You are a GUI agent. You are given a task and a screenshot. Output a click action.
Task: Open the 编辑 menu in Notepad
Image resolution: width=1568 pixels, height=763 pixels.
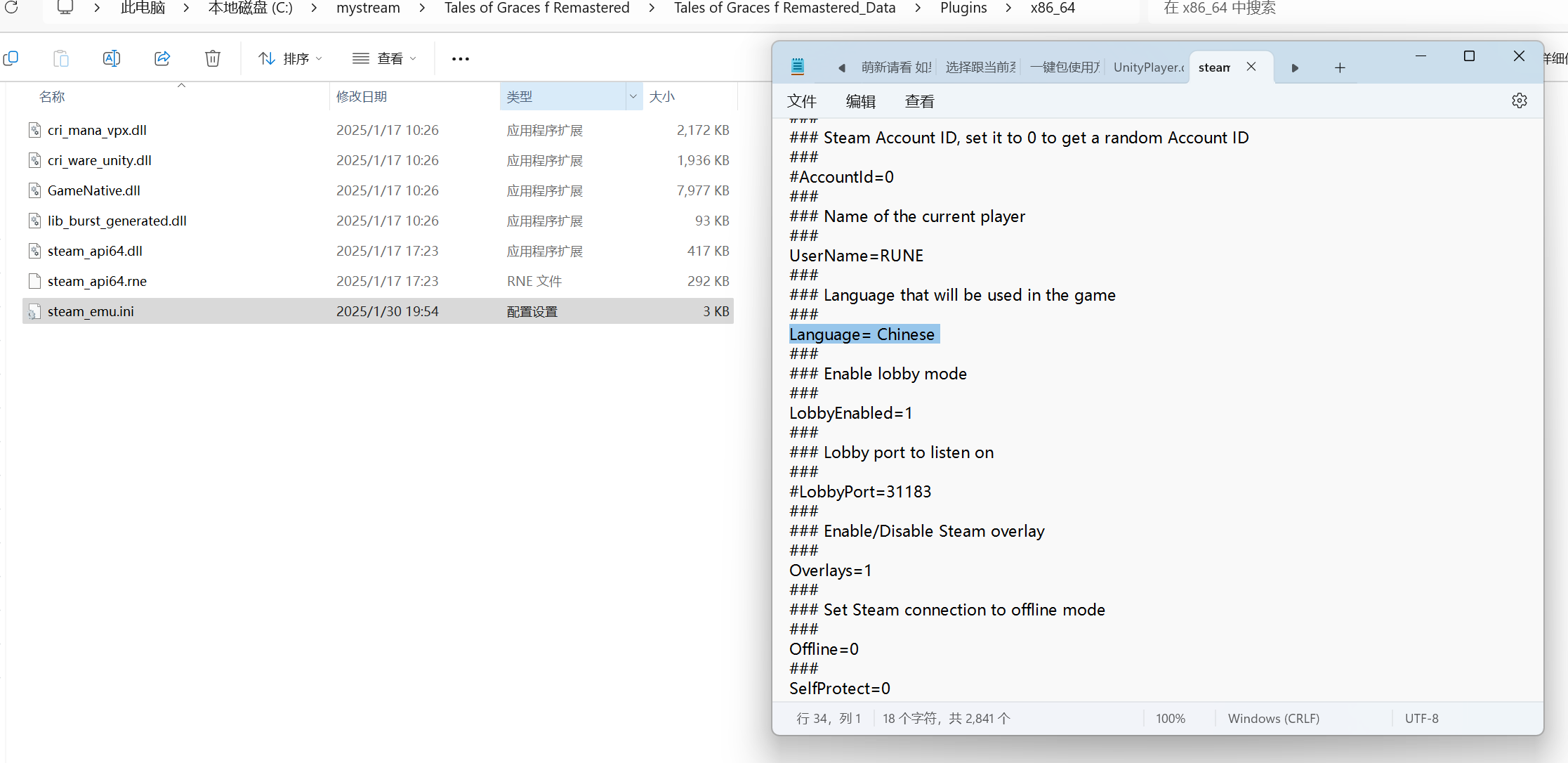click(x=861, y=101)
